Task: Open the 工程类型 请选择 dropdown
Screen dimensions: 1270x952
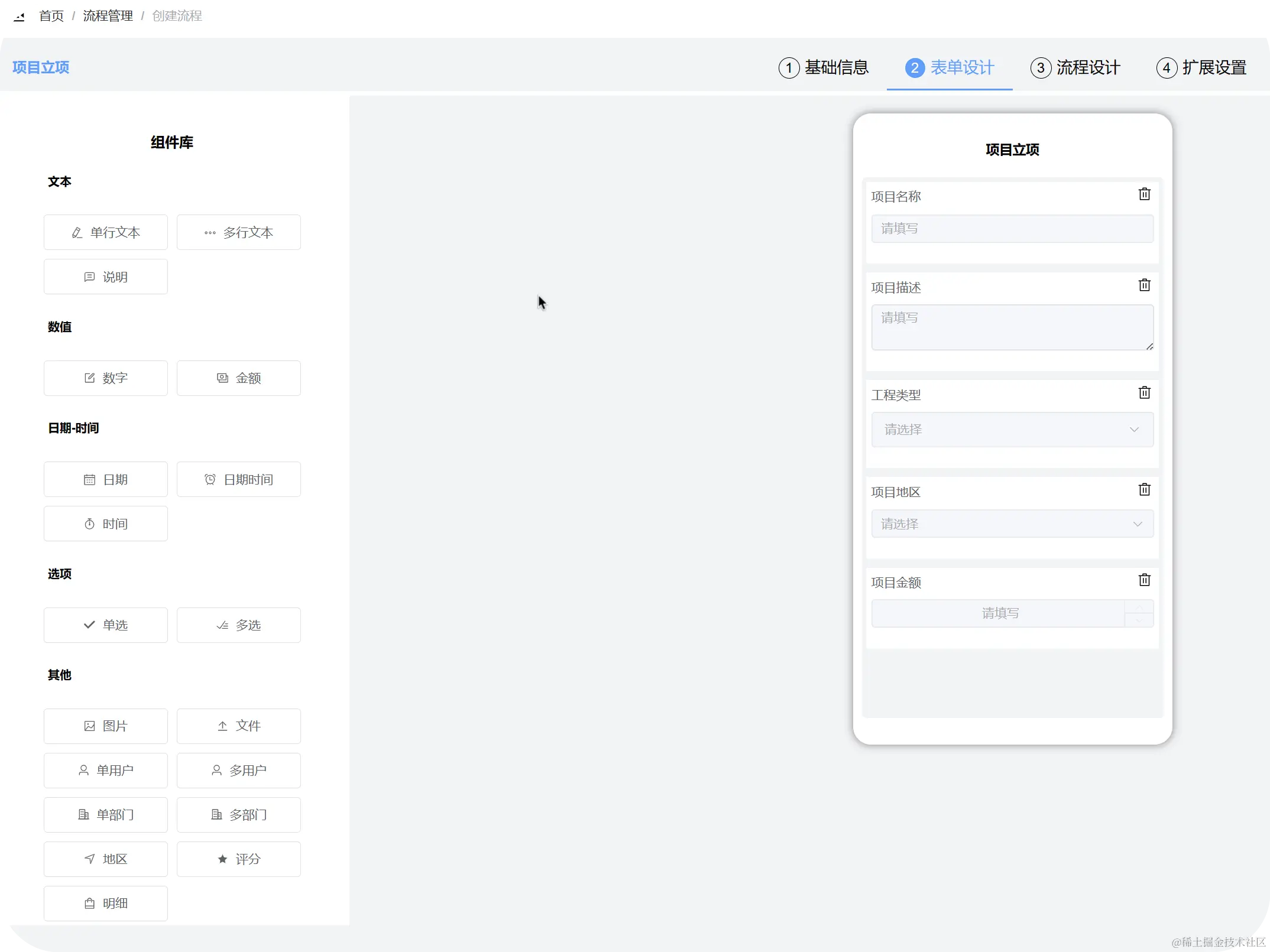Action: [x=1012, y=430]
